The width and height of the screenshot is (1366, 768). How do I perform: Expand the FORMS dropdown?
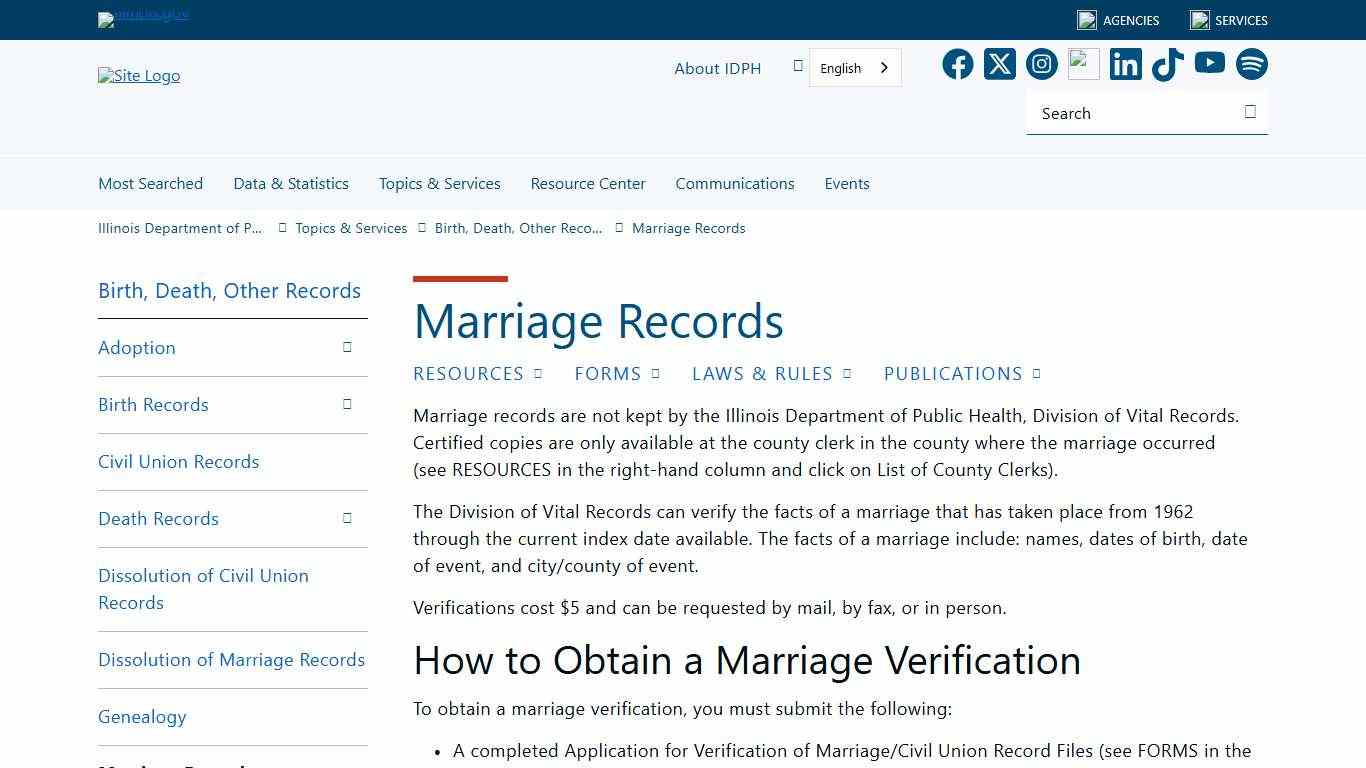655,372
